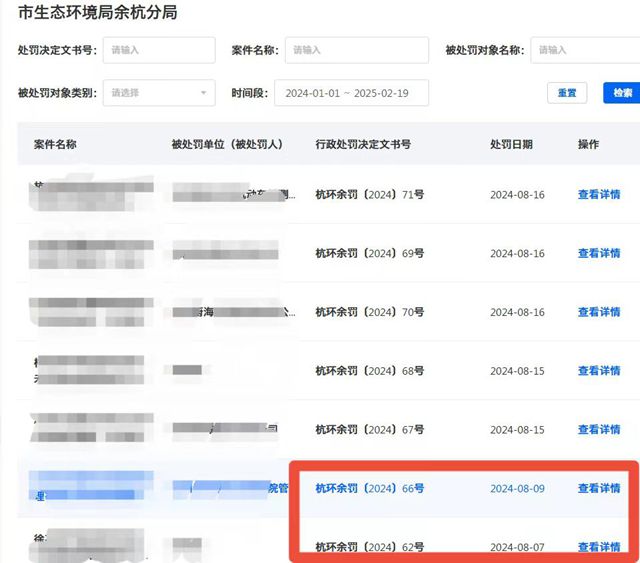Click the blue 检索 search button
Screen dimensions: 640x563
point(622,93)
